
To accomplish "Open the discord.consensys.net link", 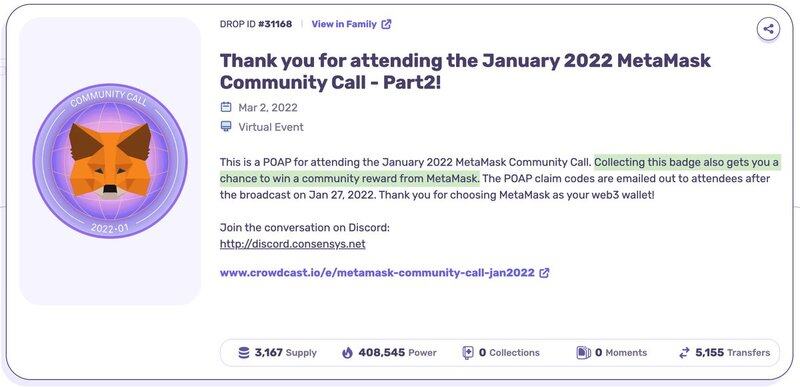I will [292, 244].
